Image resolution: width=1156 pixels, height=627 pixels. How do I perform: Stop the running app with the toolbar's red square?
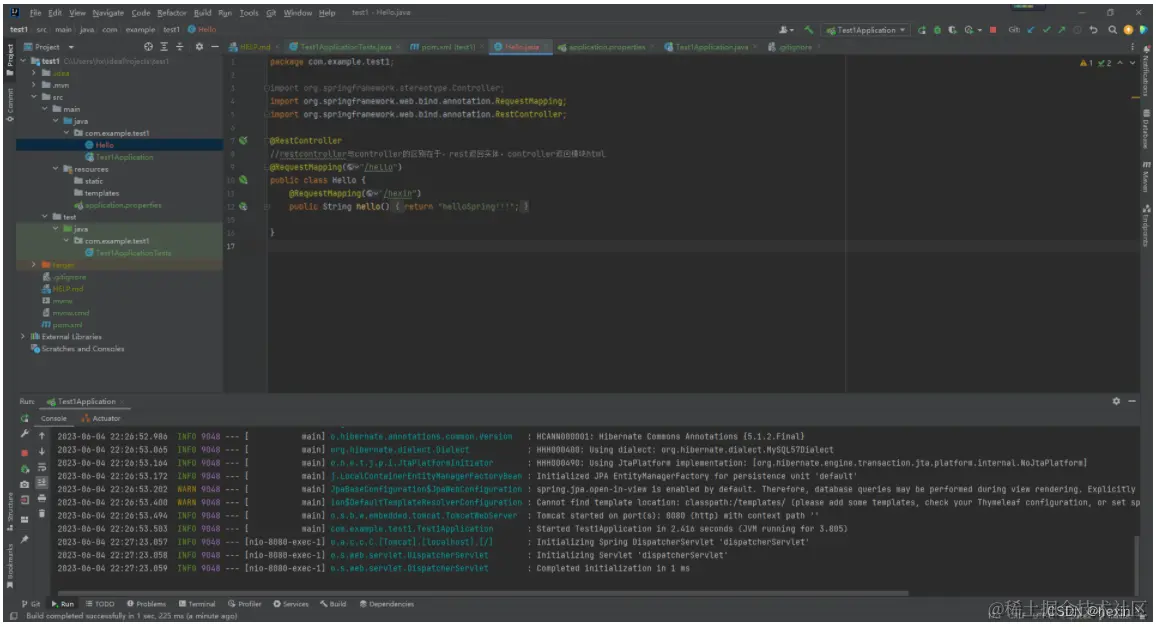[x=993, y=30]
